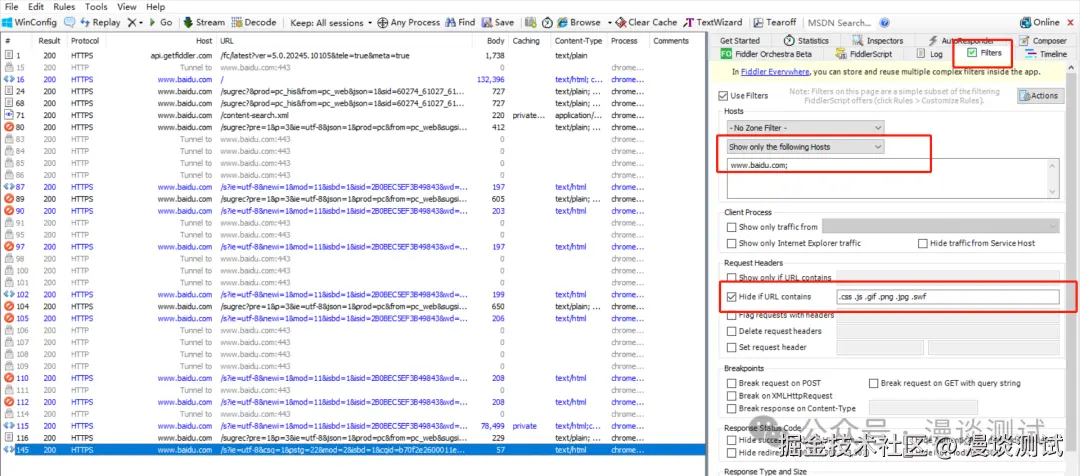The image size is (1080, 476).
Task: Click the blue help icon beside MSDN Search
Action: (x=884, y=23)
